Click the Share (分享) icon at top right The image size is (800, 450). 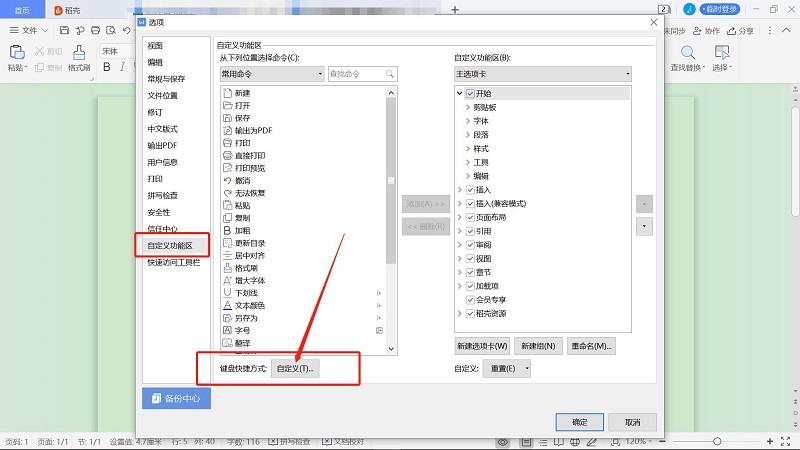pos(731,31)
